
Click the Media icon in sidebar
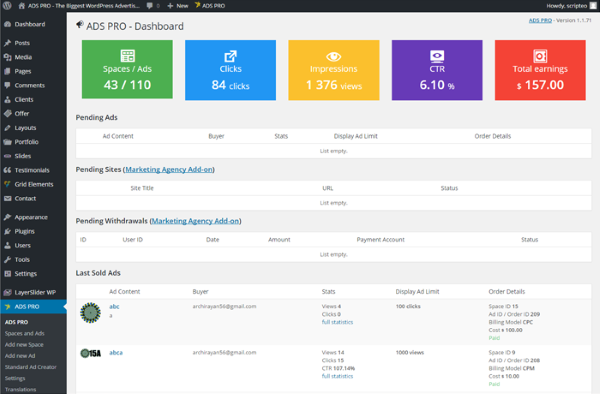click(x=7, y=57)
